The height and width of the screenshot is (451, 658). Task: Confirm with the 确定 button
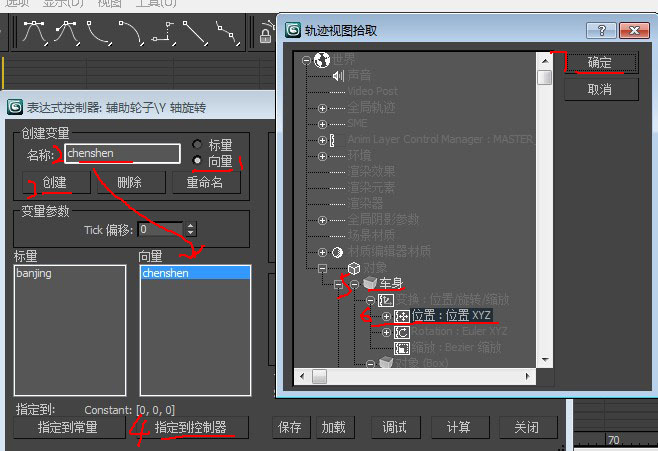click(x=601, y=63)
